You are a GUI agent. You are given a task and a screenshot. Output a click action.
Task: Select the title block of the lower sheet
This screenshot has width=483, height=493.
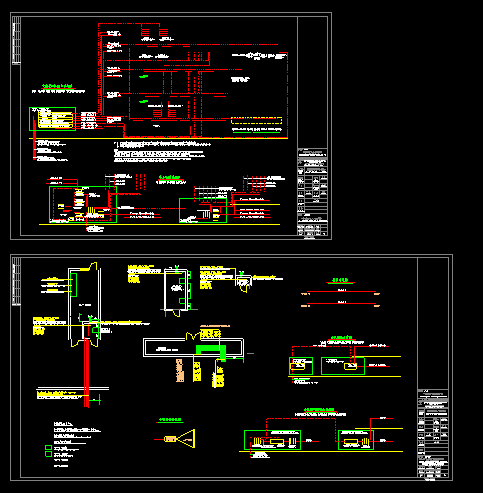[x=433, y=433]
